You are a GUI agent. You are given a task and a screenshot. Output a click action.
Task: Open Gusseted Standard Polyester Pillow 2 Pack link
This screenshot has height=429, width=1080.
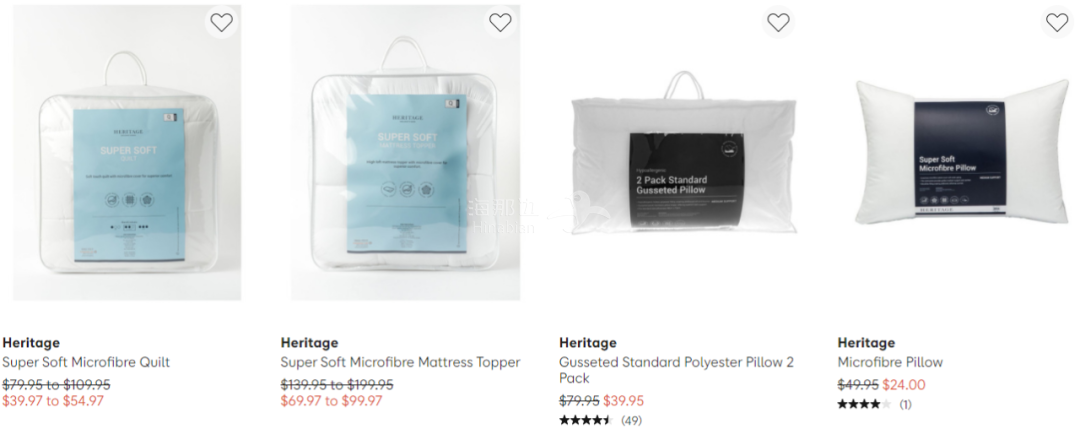tap(676, 370)
